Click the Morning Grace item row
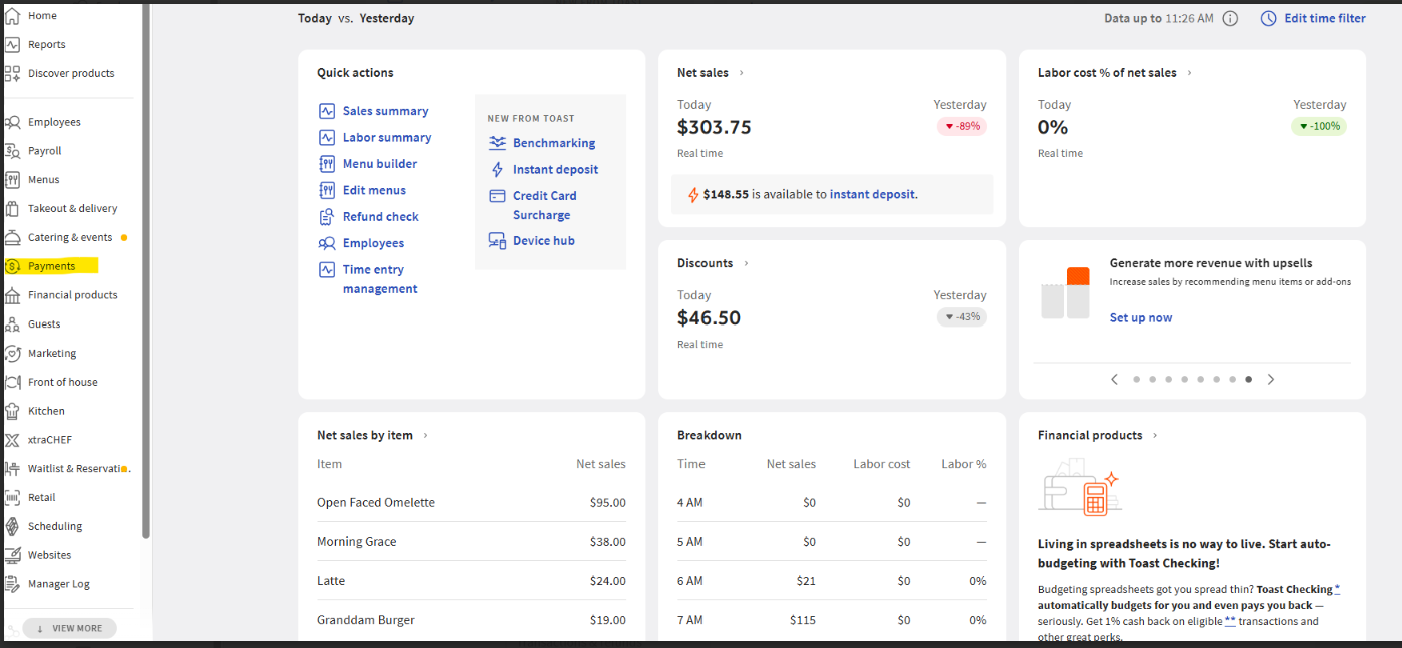1402x648 pixels. point(471,541)
